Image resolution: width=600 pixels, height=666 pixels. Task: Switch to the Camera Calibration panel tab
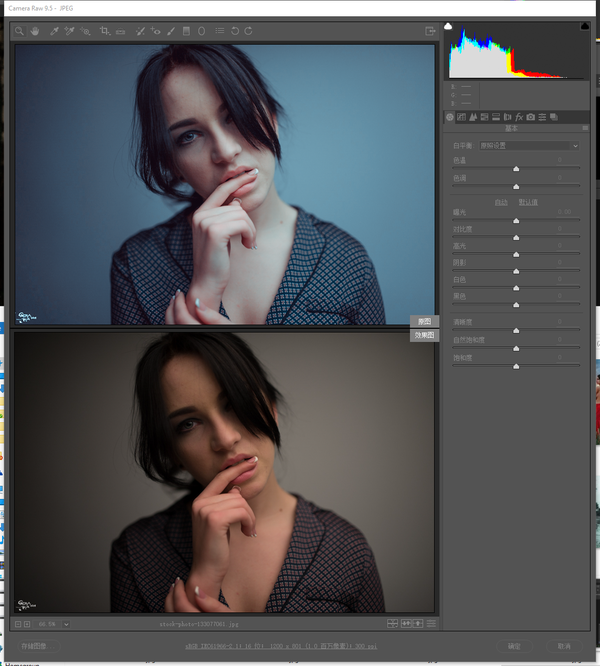(531, 117)
